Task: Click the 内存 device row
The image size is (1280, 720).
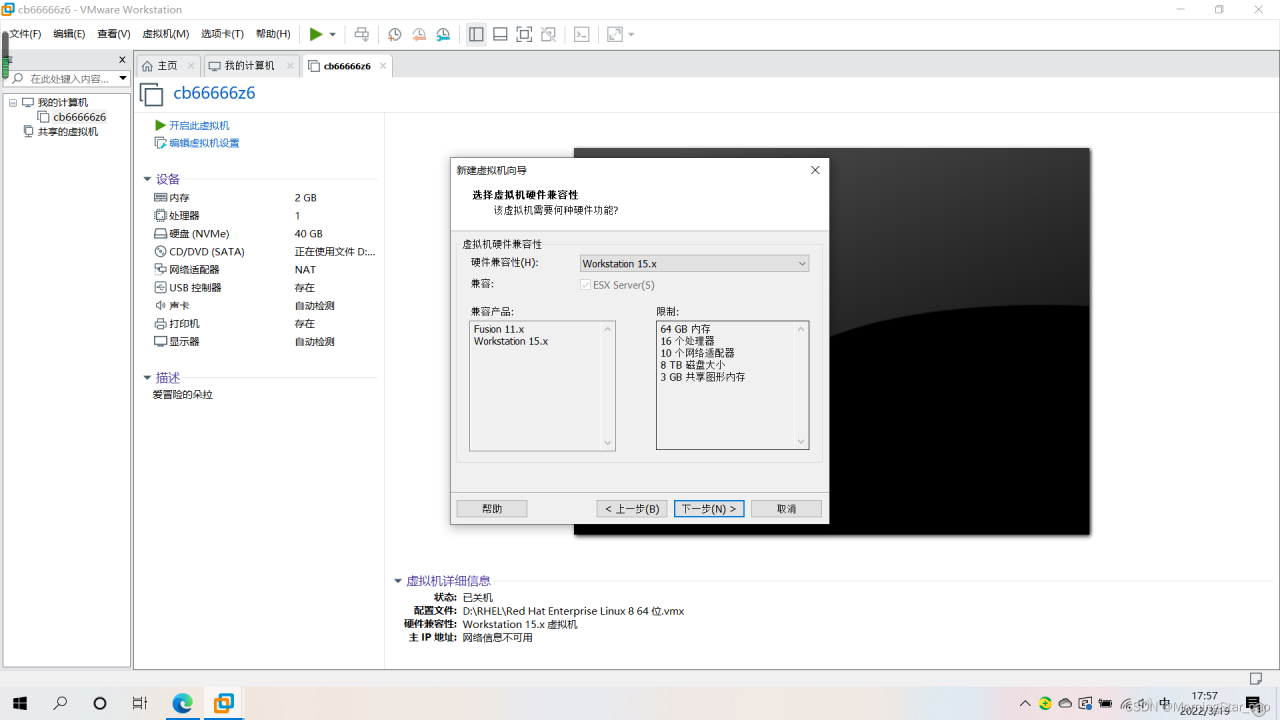Action: point(265,198)
